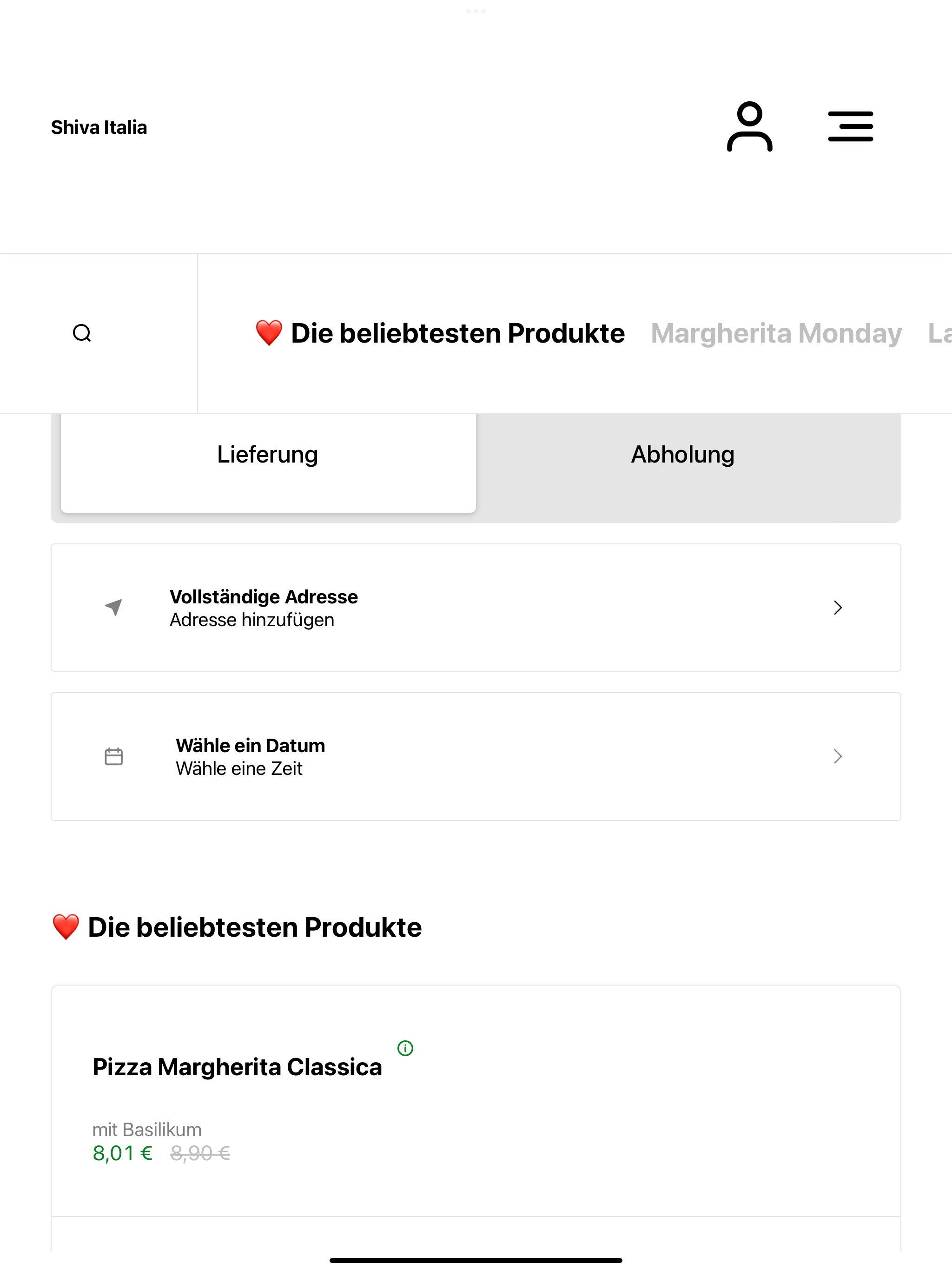The width and height of the screenshot is (952, 1270).
Task: Tap the calendar icon
Action: 114,756
